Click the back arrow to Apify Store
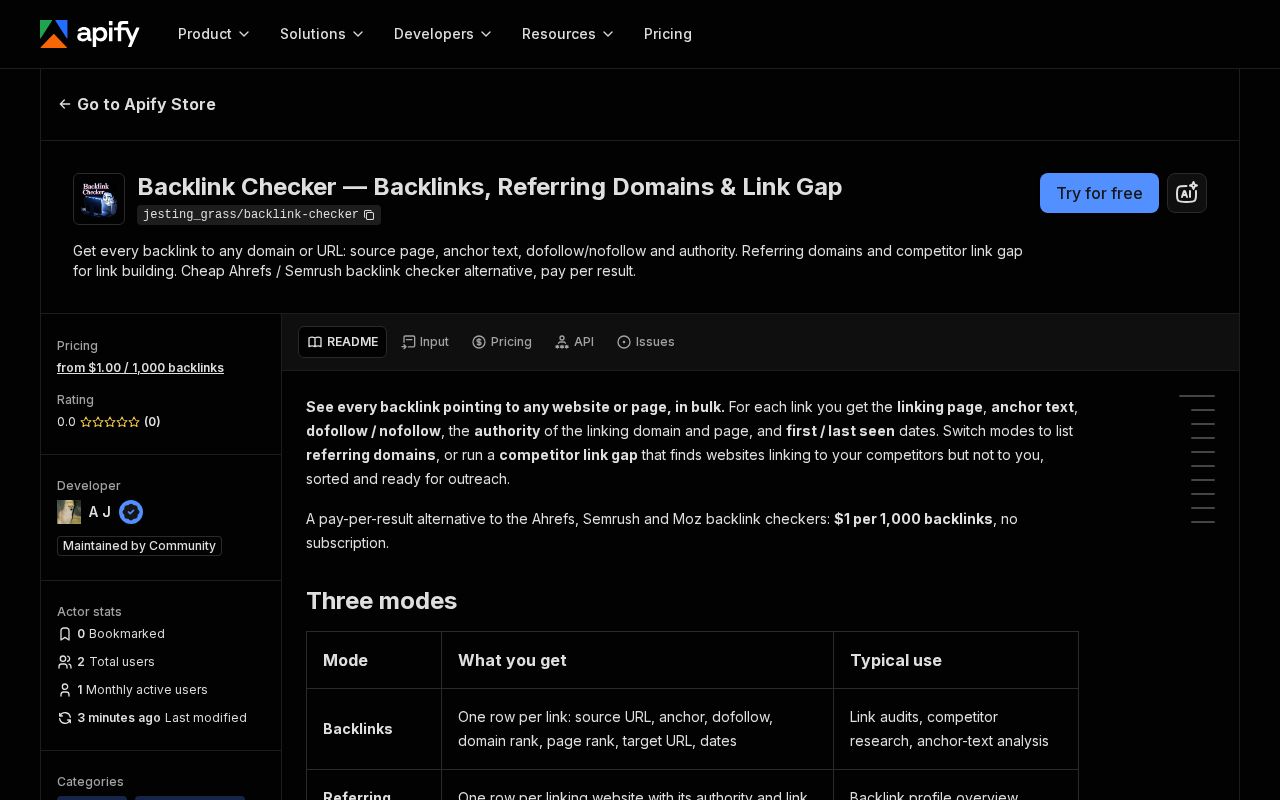Viewport: 1280px width, 800px height. 65,104
